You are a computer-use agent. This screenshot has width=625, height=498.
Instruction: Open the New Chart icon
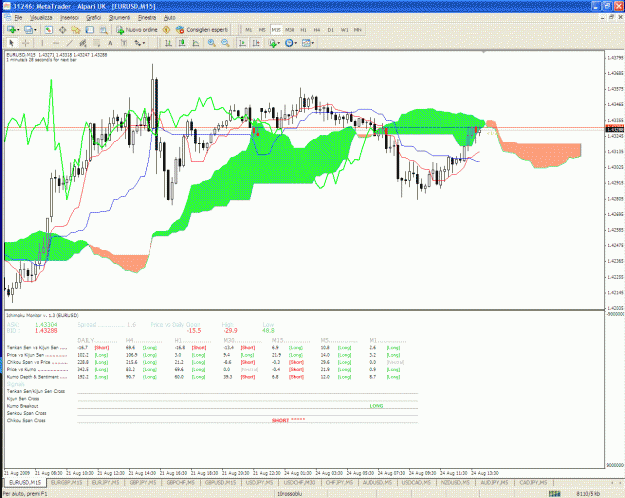(11, 30)
